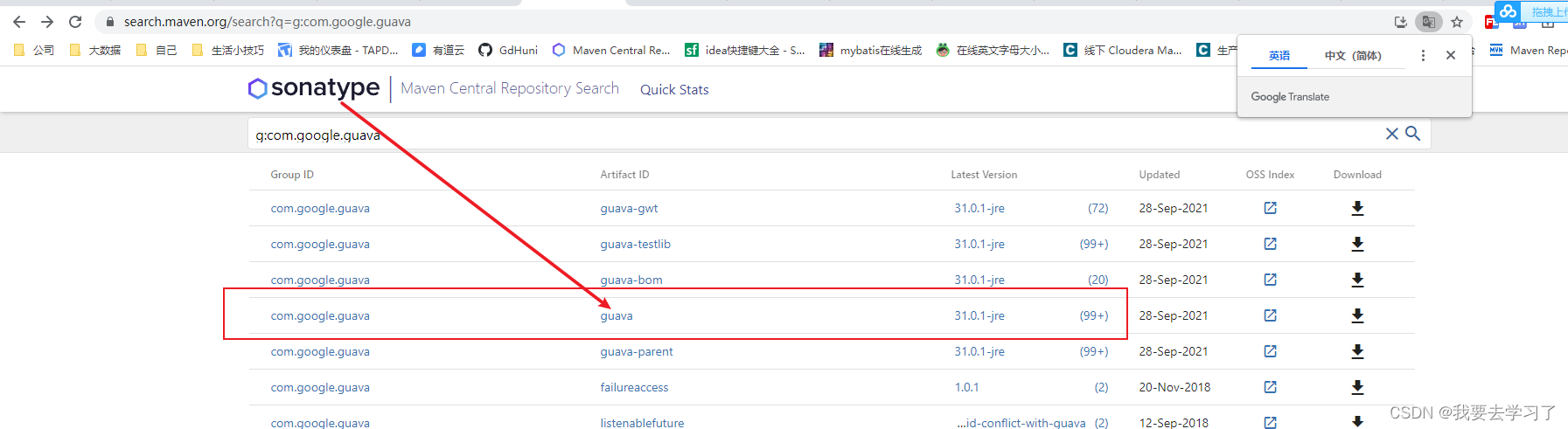
Task: Download failureaccess using the download icon
Action: 1357,387
